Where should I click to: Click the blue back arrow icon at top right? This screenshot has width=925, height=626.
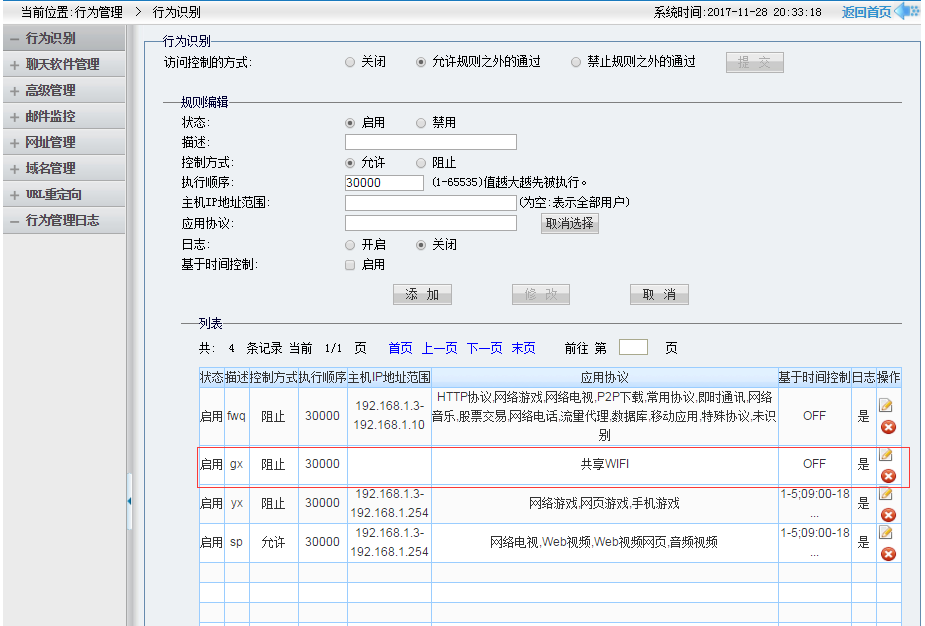click(907, 11)
